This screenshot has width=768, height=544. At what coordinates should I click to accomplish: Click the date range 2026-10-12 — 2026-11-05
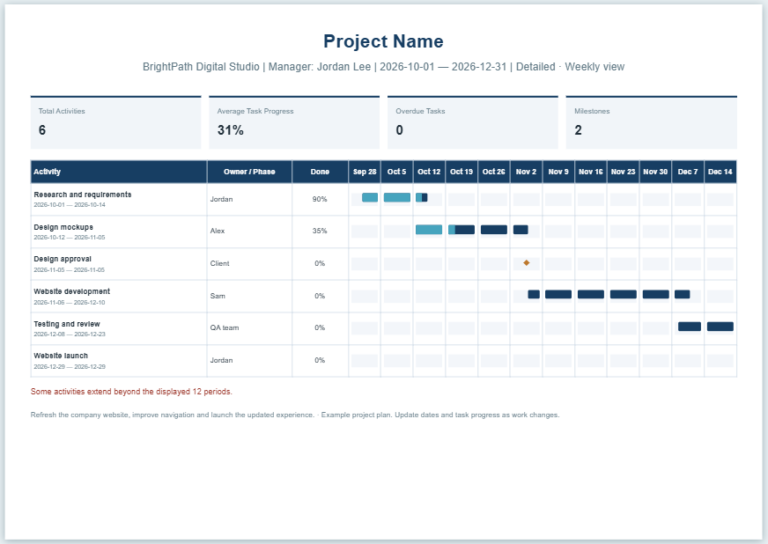pyautogui.click(x=69, y=237)
